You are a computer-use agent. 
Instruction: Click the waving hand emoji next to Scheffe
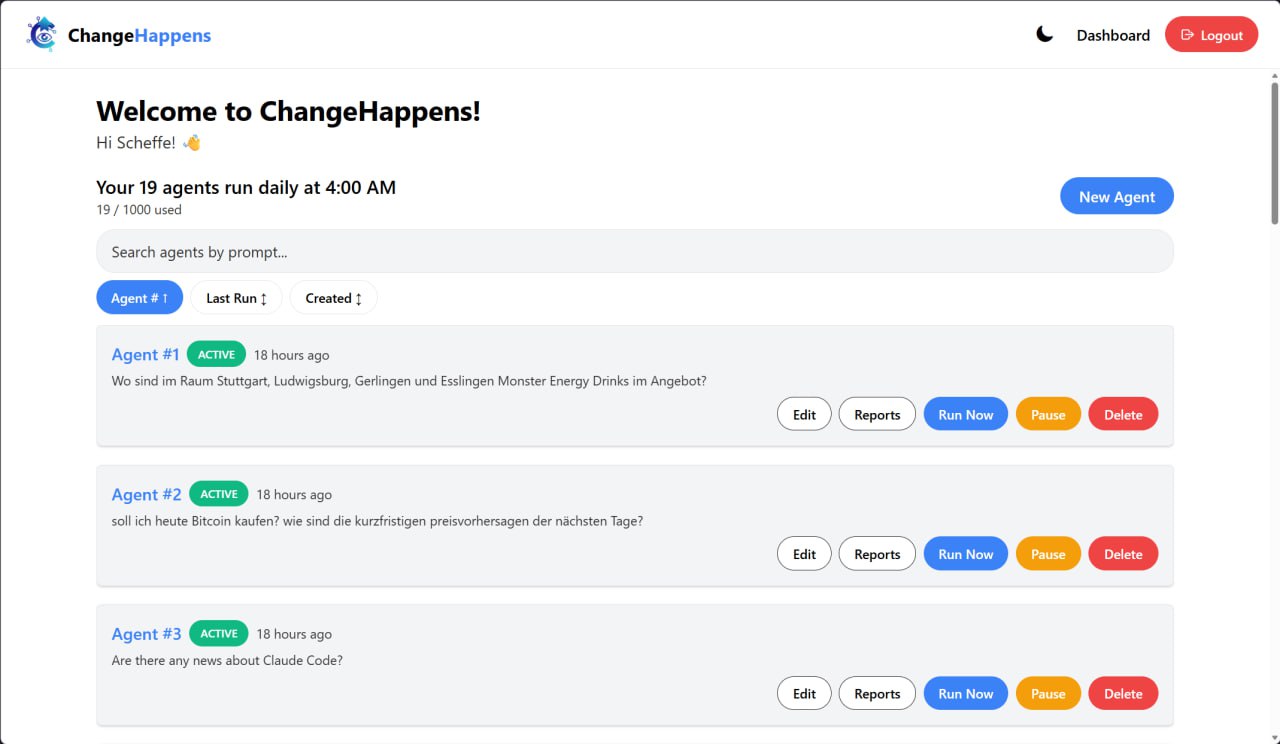point(190,142)
